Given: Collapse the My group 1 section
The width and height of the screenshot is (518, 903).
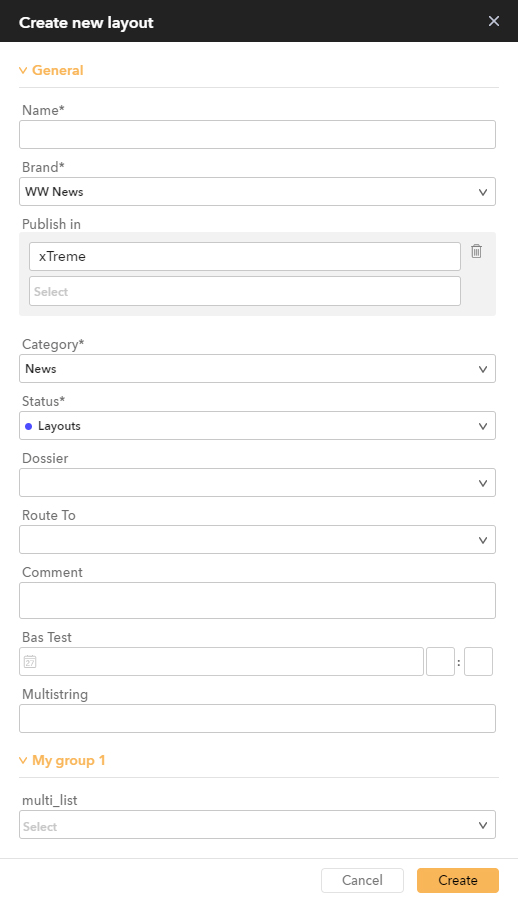Looking at the screenshot, I should click(x=62, y=760).
